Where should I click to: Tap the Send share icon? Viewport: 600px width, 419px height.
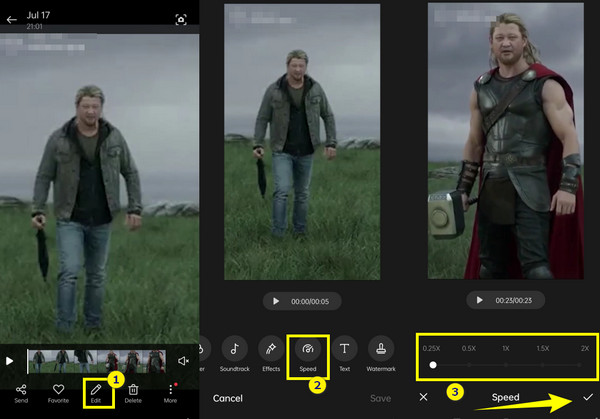click(21, 394)
